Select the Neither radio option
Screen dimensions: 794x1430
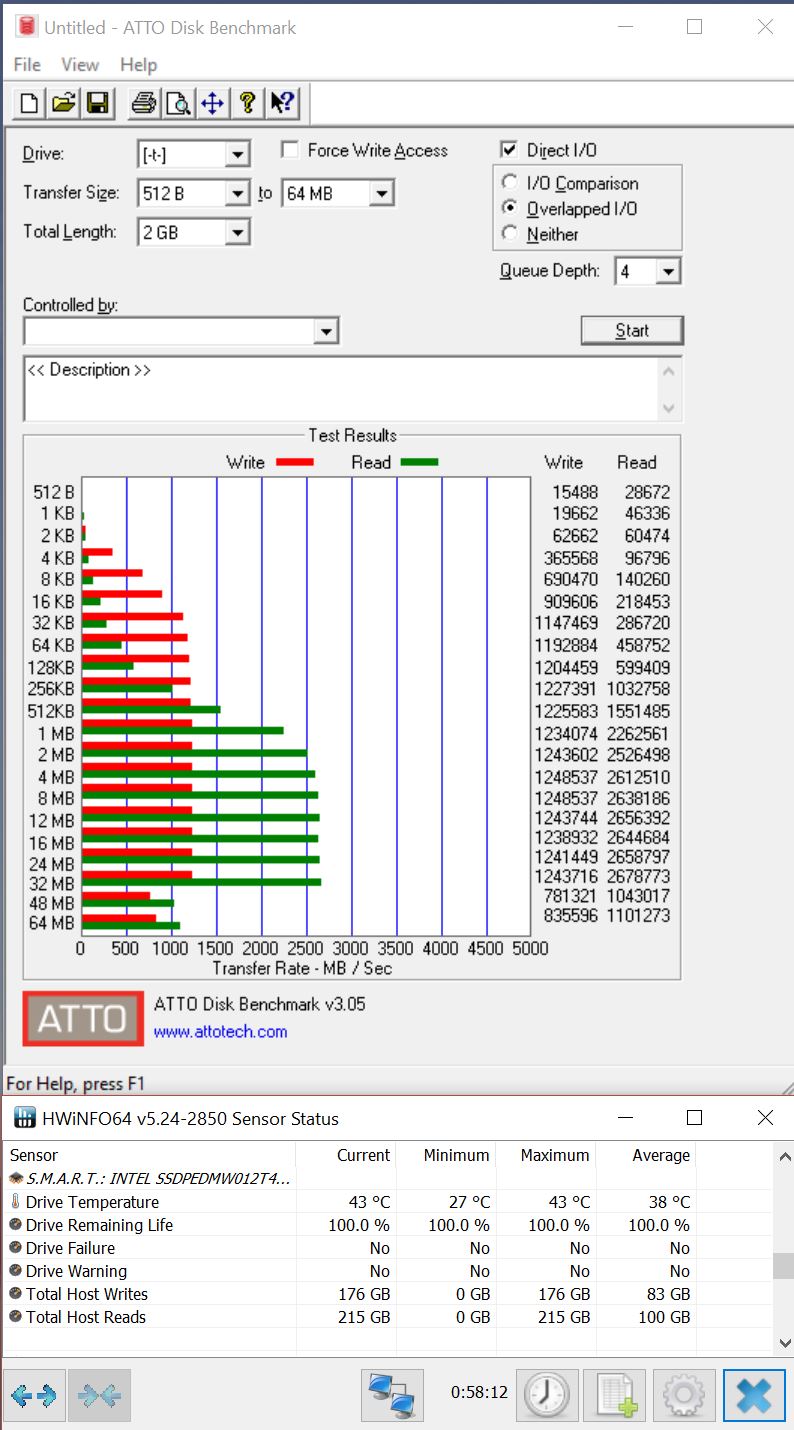click(x=510, y=234)
